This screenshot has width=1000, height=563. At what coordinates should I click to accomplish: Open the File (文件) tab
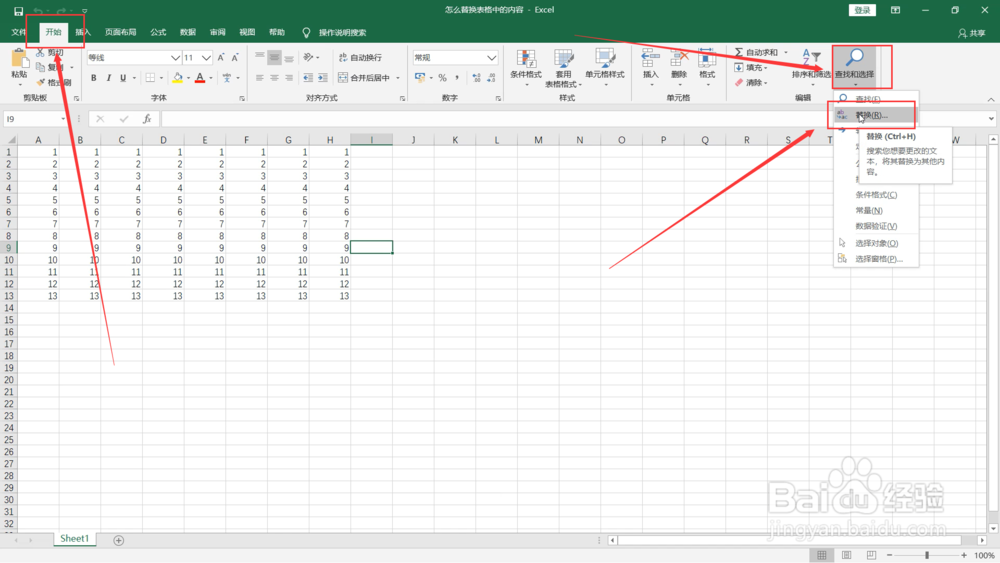(18, 33)
